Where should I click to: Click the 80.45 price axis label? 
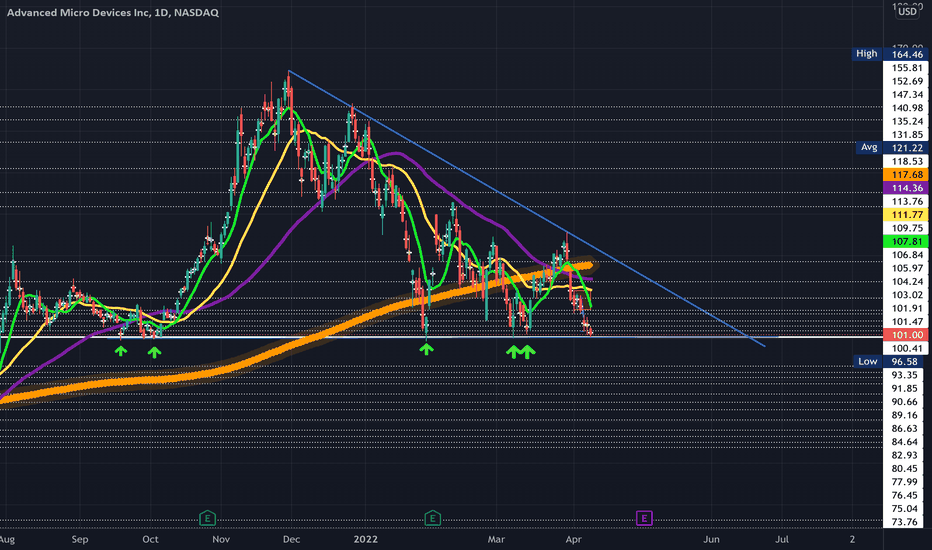[904, 469]
